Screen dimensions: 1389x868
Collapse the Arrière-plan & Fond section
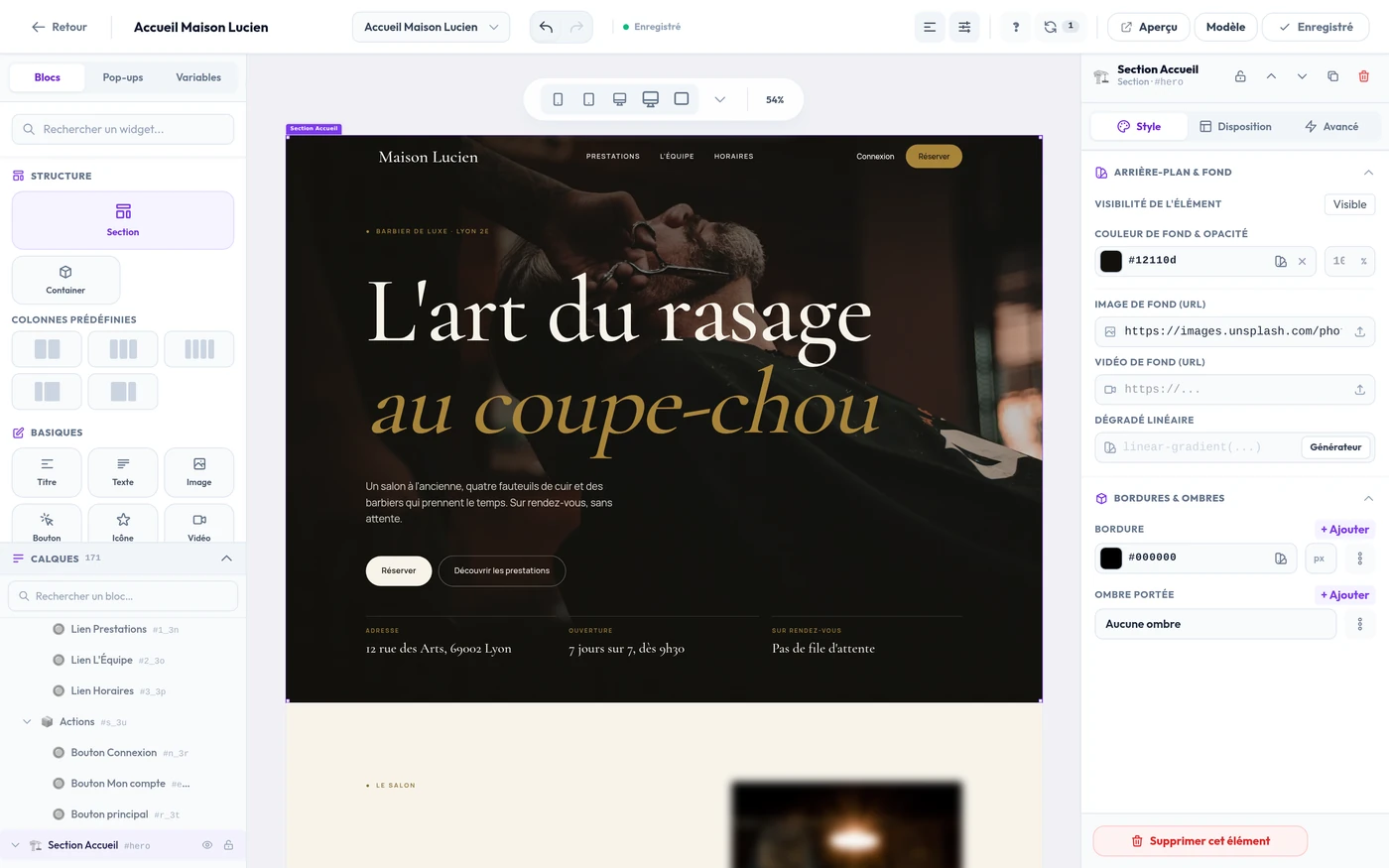point(1368,173)
